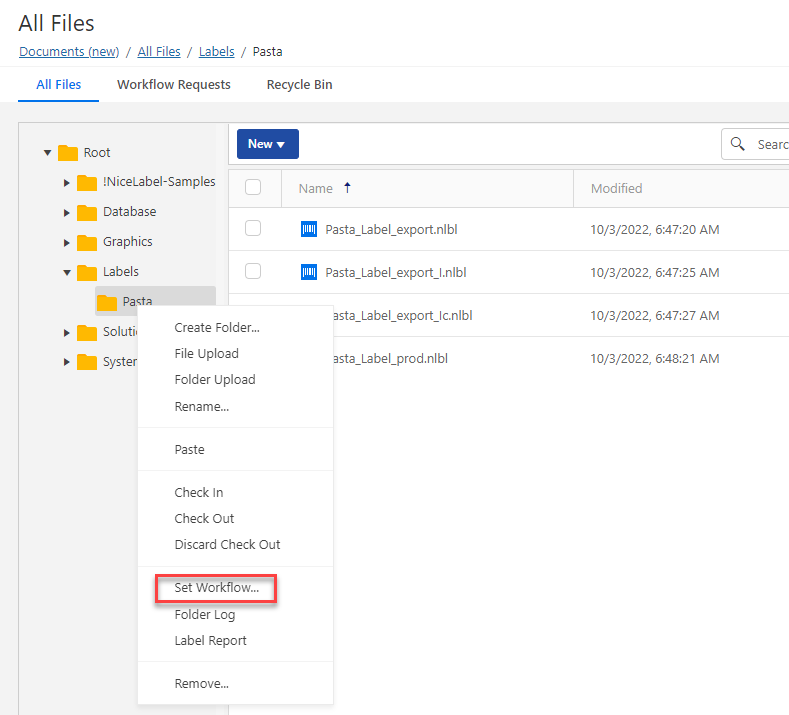
Task: Click the Labels breadcrumb link
Action: tap(218, 51)
